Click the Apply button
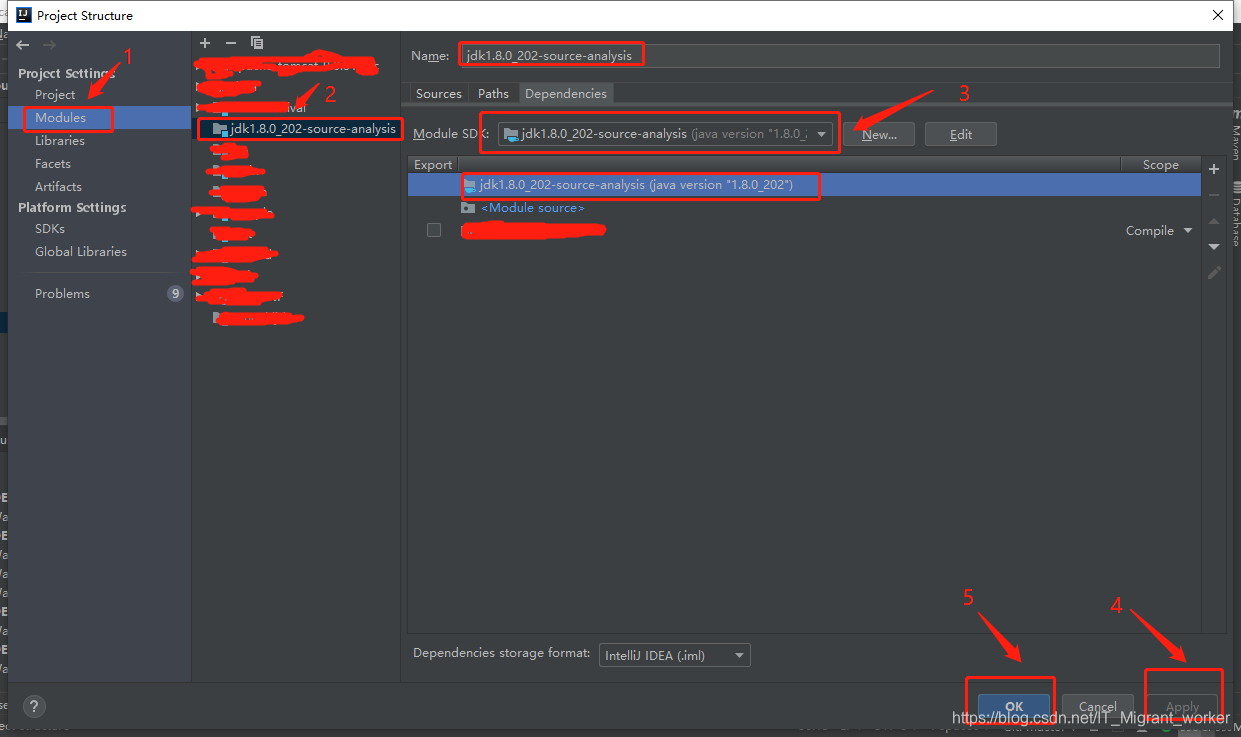Image resolution: width=1241 pixels, height=737 pixels. click(x=1182, y=706)
